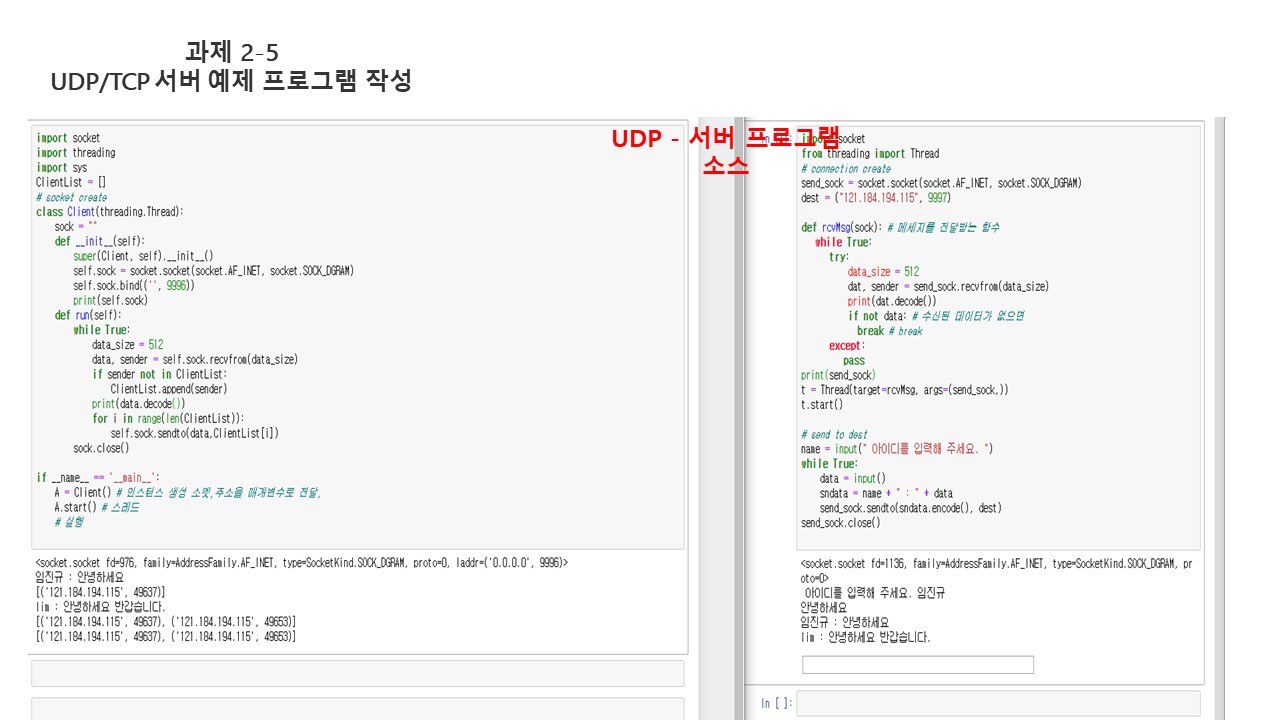Click the 'send_sock.sendto(sndata.encode(), dest)' line

pos(910,508)
